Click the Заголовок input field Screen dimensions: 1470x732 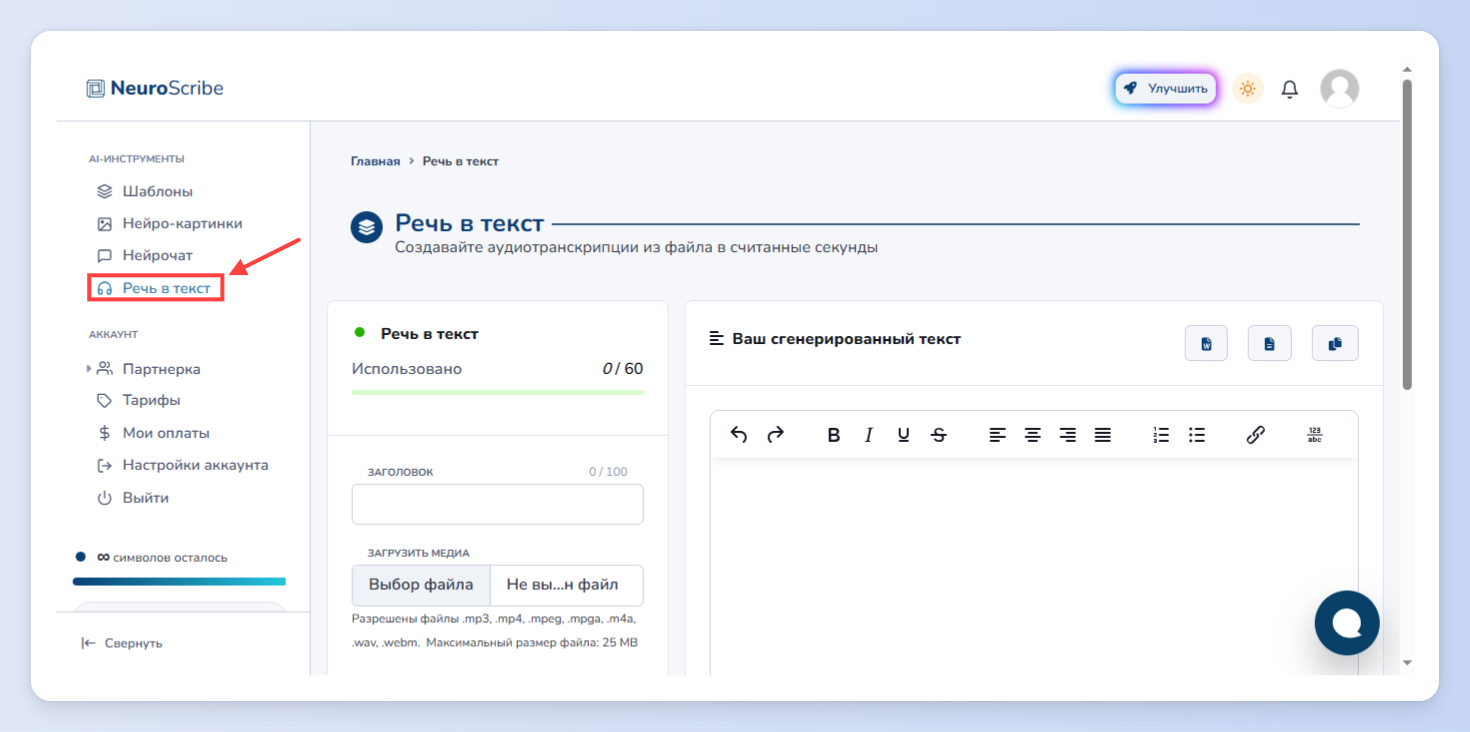pyautogui.click(x=497, y=504)
